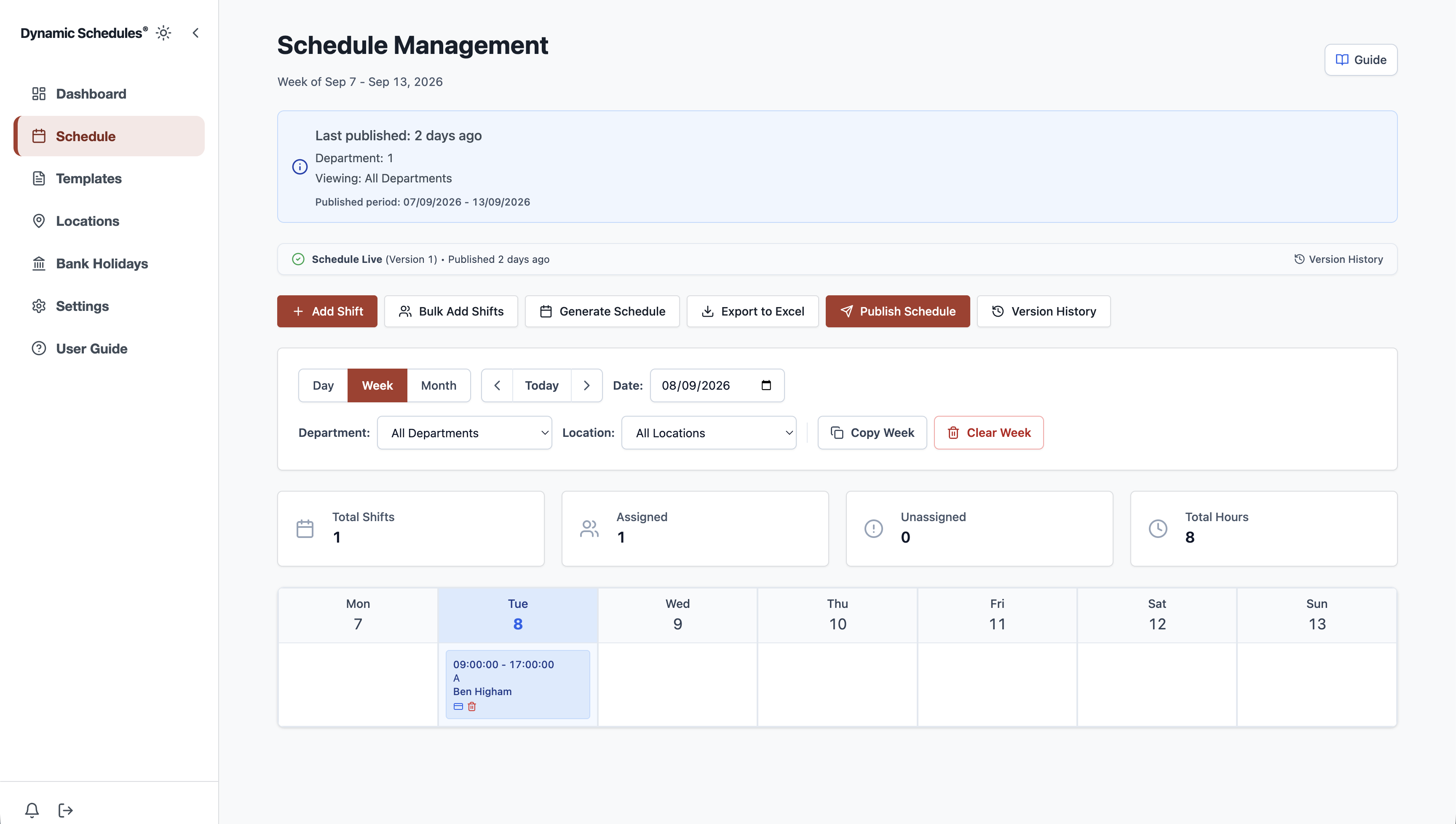Click the Total Shifts calendar icon
The image size is (1456, 824).
[305, 529]
